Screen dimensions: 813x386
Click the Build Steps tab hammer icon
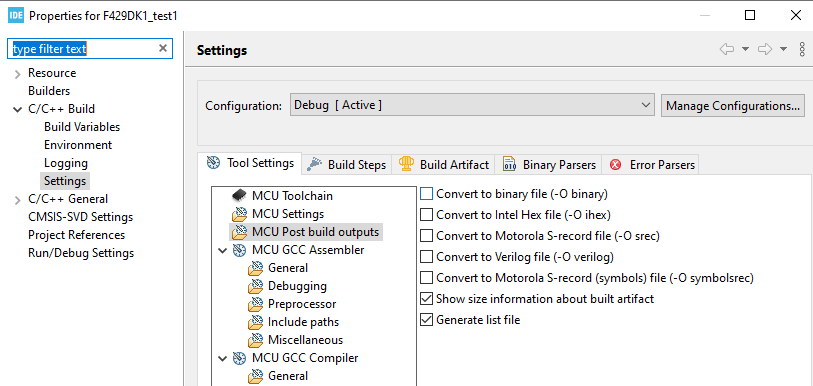pyautogui.click(x=314, y=164)
